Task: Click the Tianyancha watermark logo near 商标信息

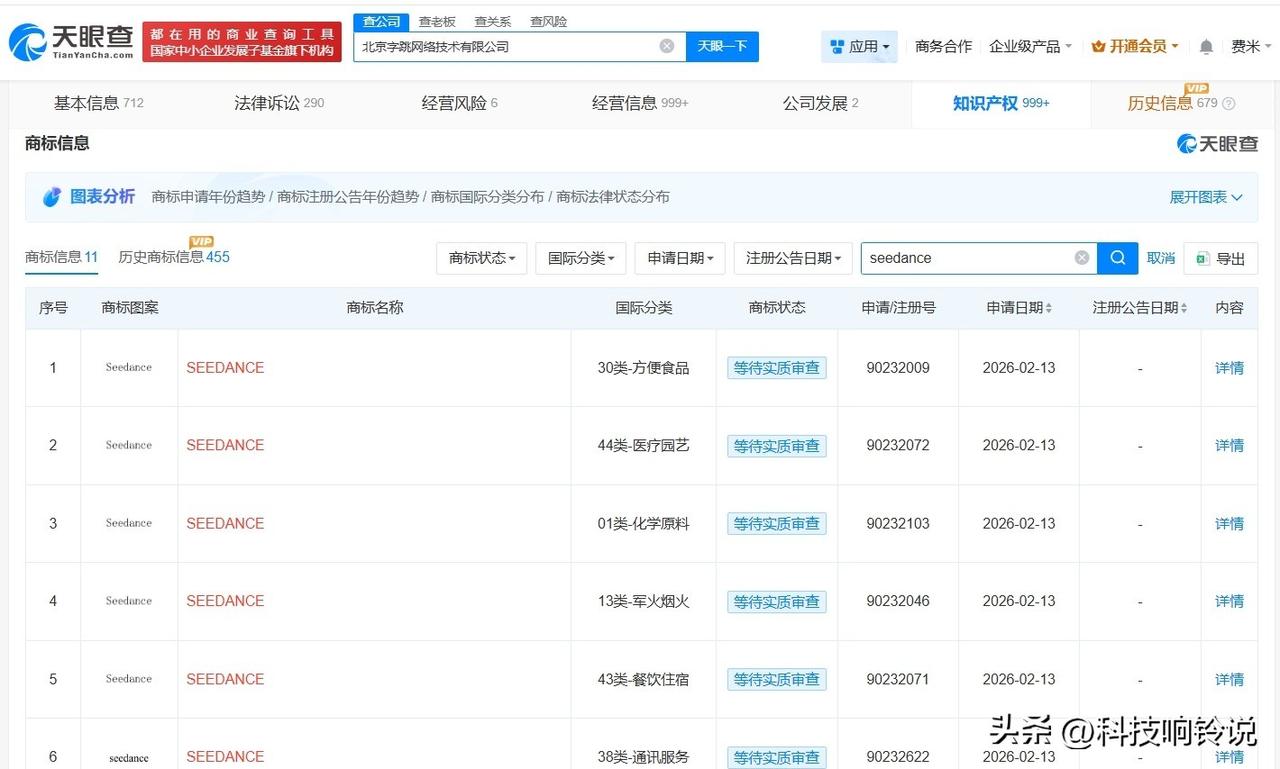Action: point(1216,143)
